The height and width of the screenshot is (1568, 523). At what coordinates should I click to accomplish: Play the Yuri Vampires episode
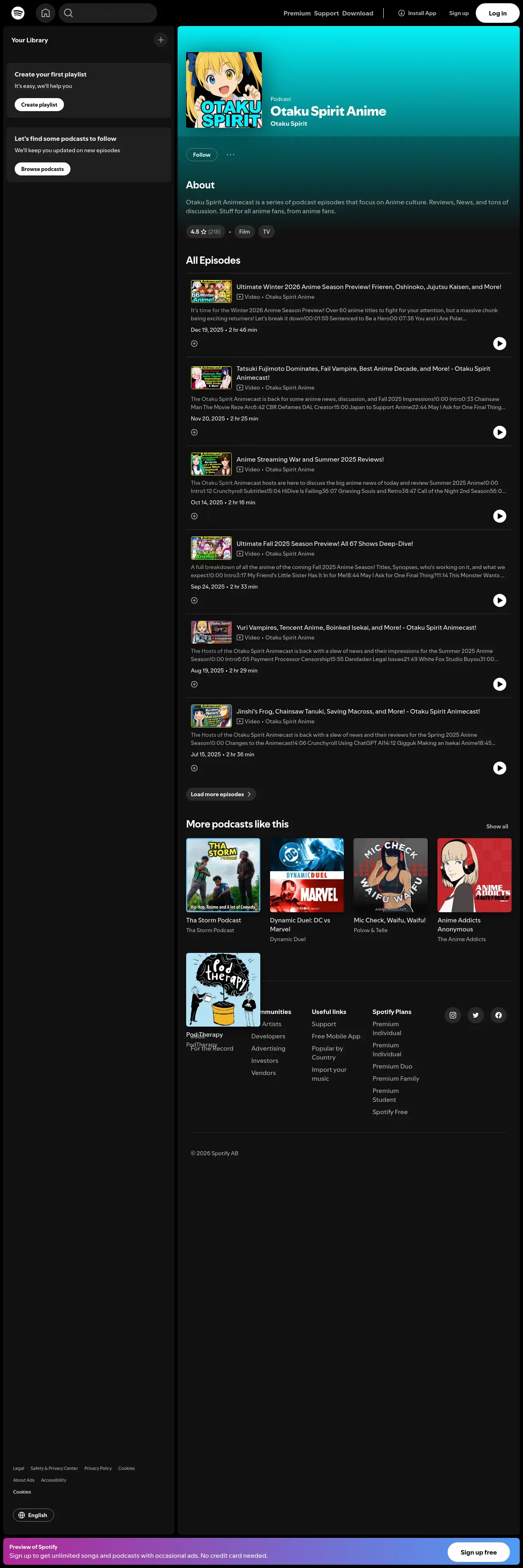499,684
